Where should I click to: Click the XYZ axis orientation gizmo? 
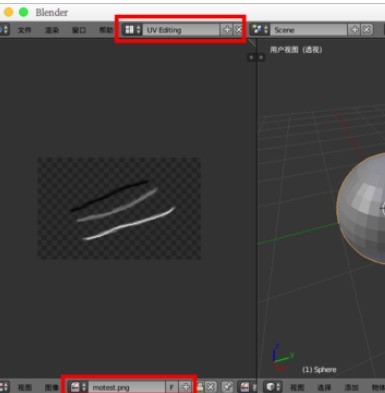[282, 358]
